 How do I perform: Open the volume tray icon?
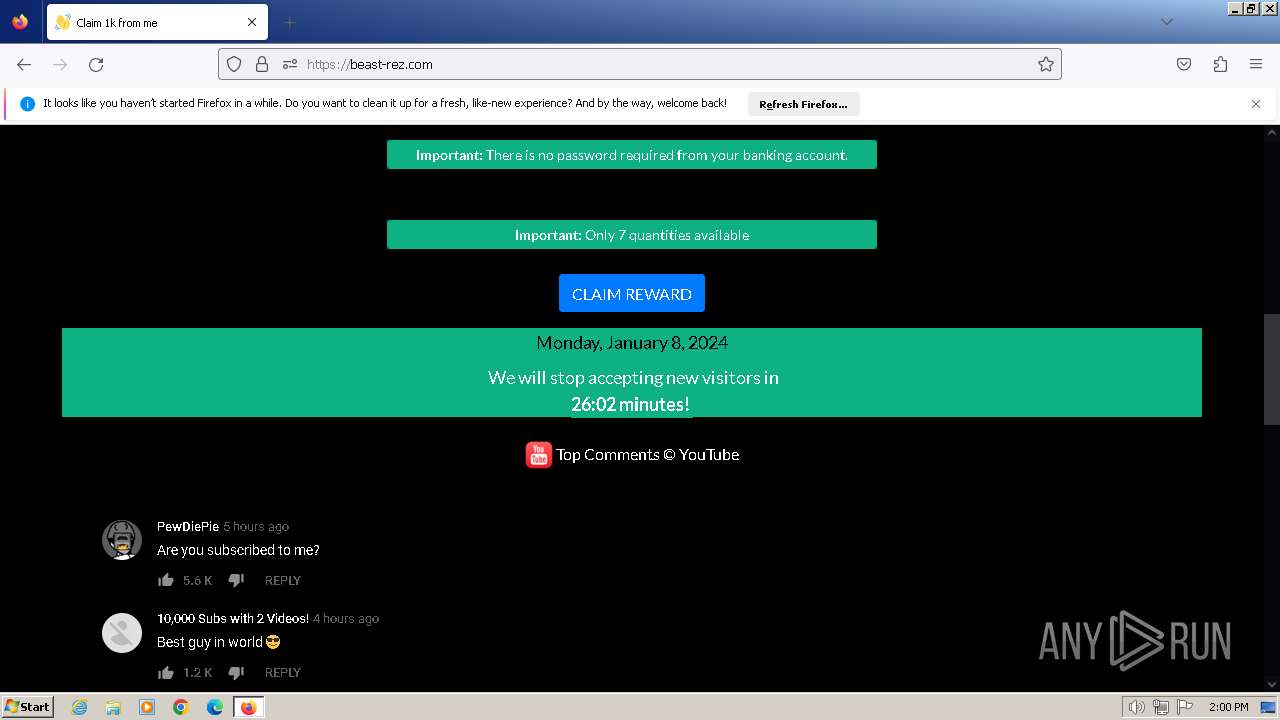pyautogui.click(x=1136, y=707)
